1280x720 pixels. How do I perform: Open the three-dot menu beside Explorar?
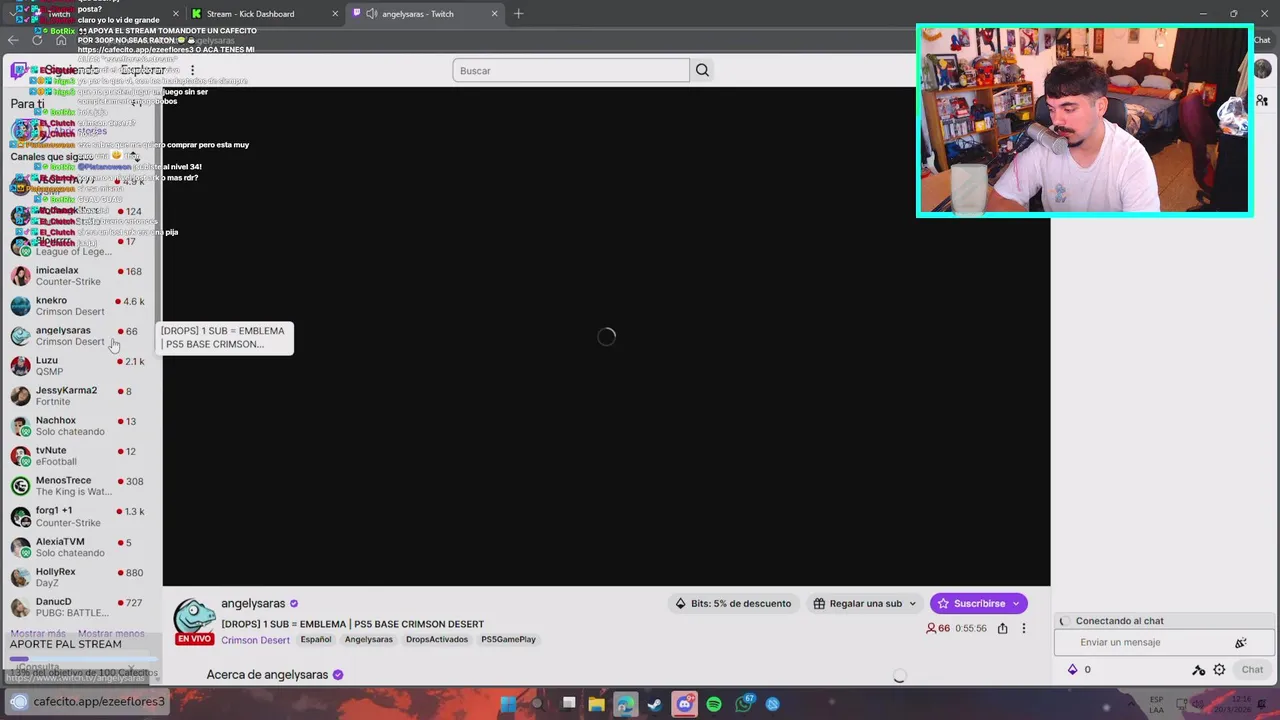click(192, 70)
